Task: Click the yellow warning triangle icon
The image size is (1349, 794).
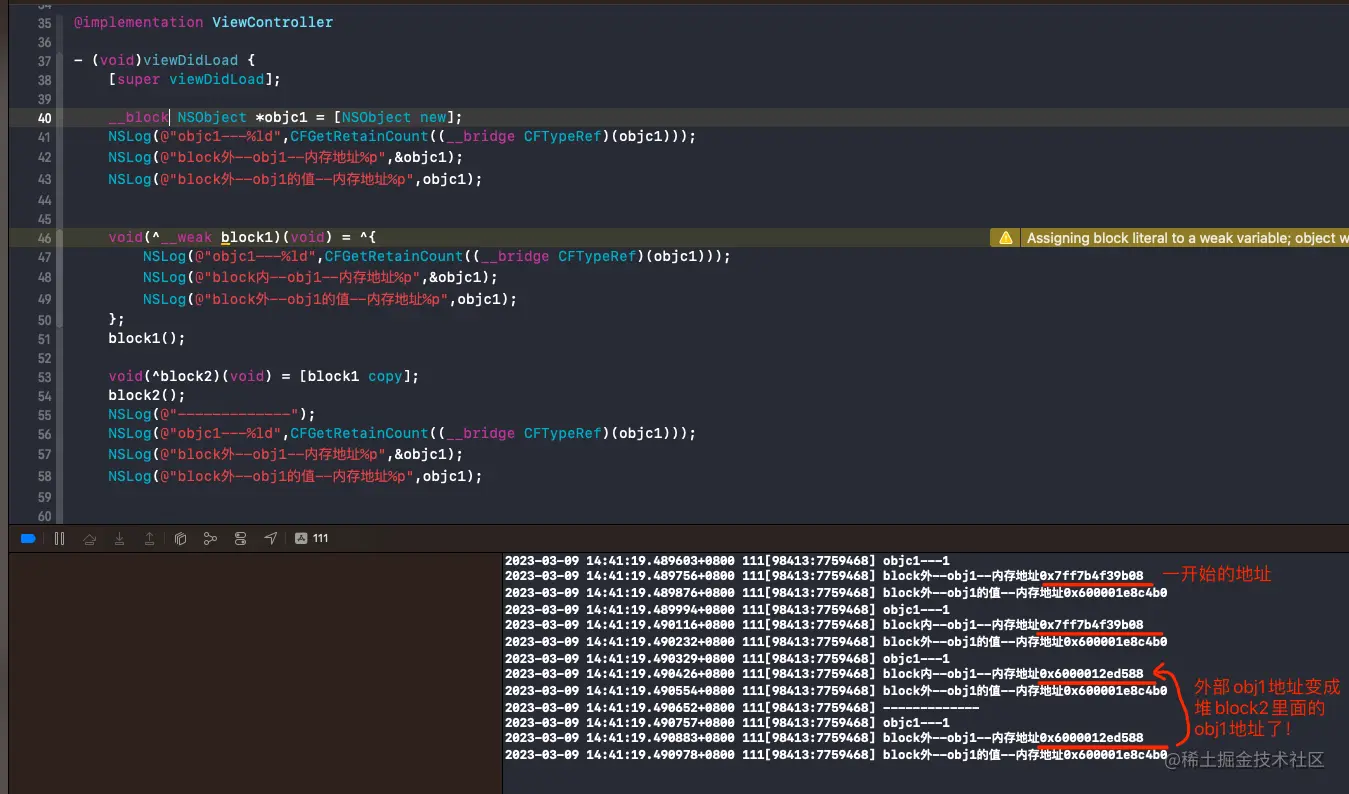Action: point(1004,238)
